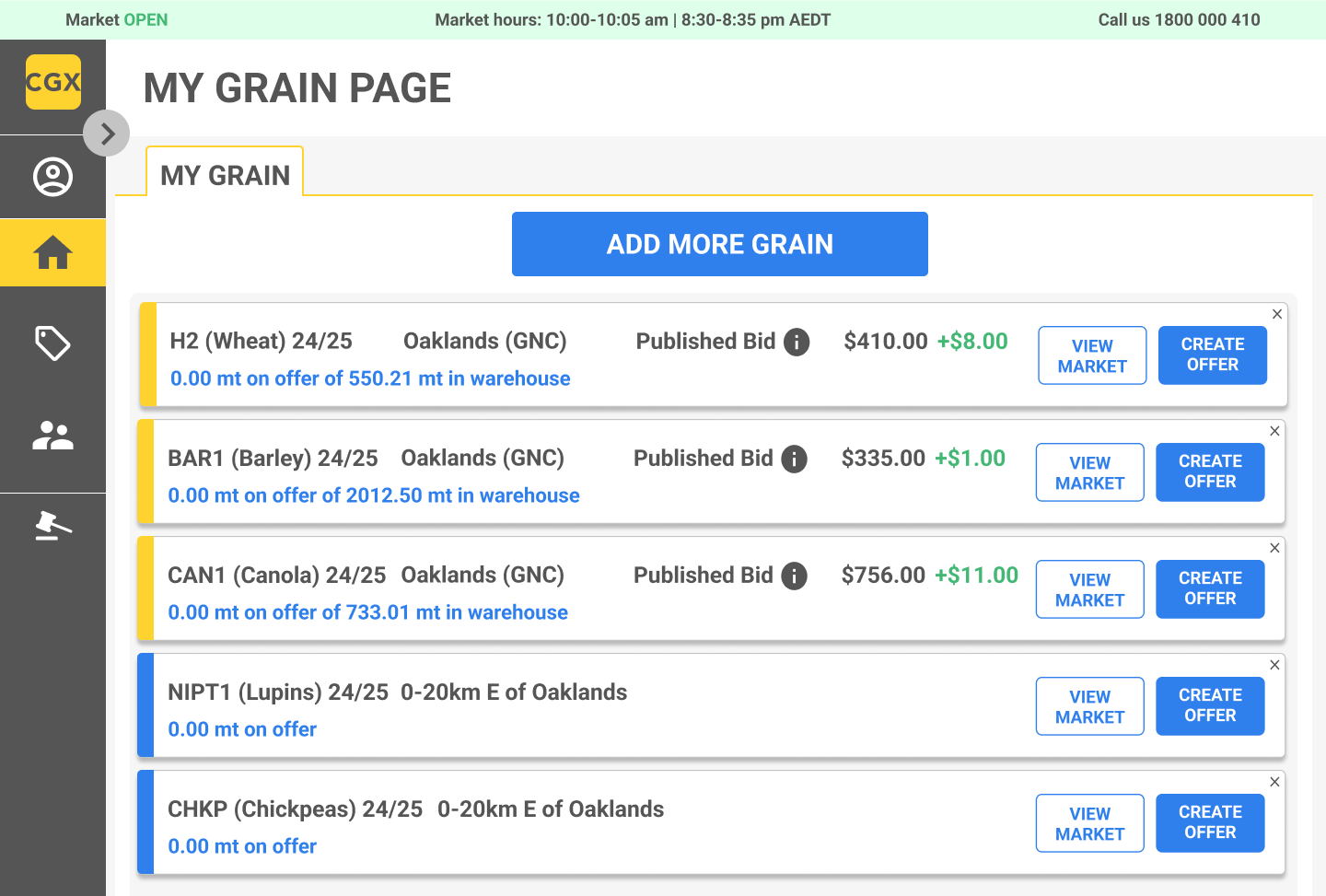Click 'CAN1 (Canola) 24/25' grain name
The height and width of the screenshot is (896, 1326).
pyautogui.click(x=276, y=576)
